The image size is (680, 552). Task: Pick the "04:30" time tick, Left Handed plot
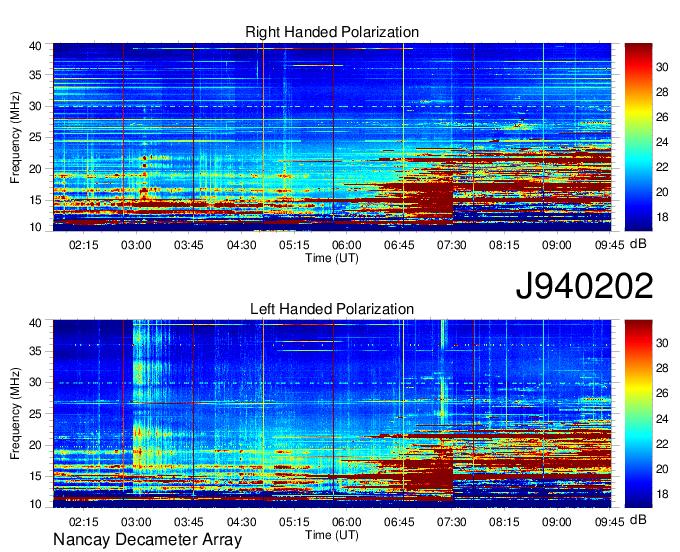[242, 522]
